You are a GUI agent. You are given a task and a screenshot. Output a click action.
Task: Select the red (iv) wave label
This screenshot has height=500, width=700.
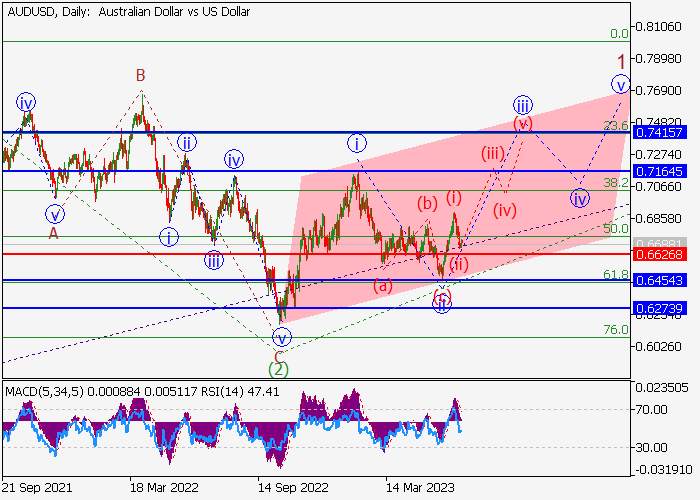pyautogui.click(x=505, y=210)
